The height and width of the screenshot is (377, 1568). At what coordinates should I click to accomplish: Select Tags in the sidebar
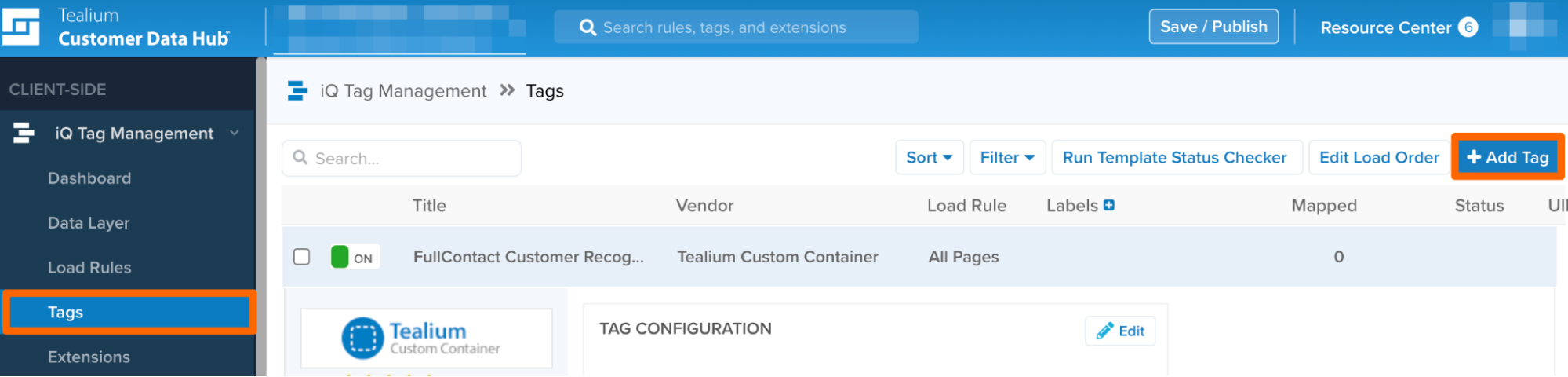129,313
